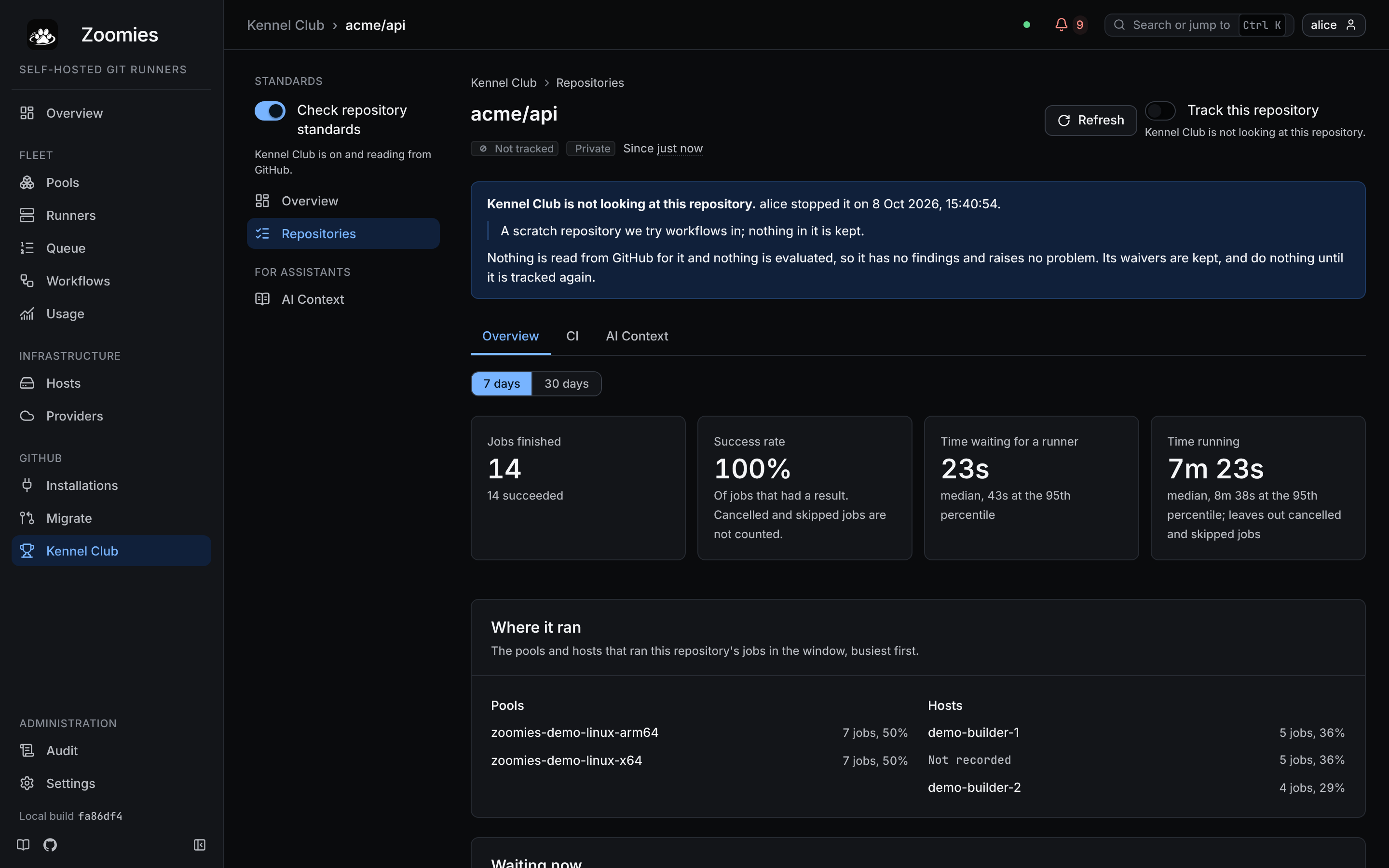Viewport: 1389px width, 868px height.
Task: Select the Overview tab under acme/api
Action: (510, 336)
